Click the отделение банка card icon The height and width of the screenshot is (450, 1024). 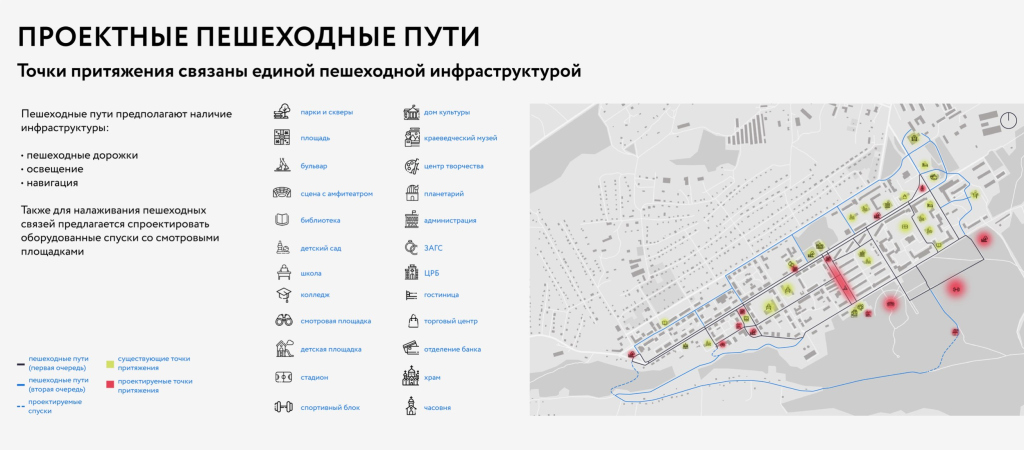pos(410,349)
